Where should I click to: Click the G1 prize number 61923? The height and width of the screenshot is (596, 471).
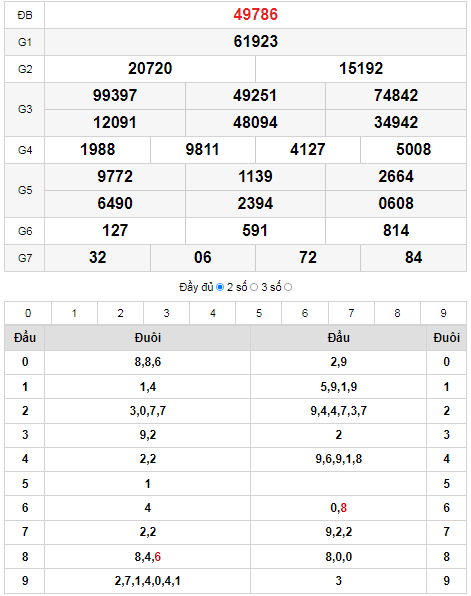tap(255, 41)
